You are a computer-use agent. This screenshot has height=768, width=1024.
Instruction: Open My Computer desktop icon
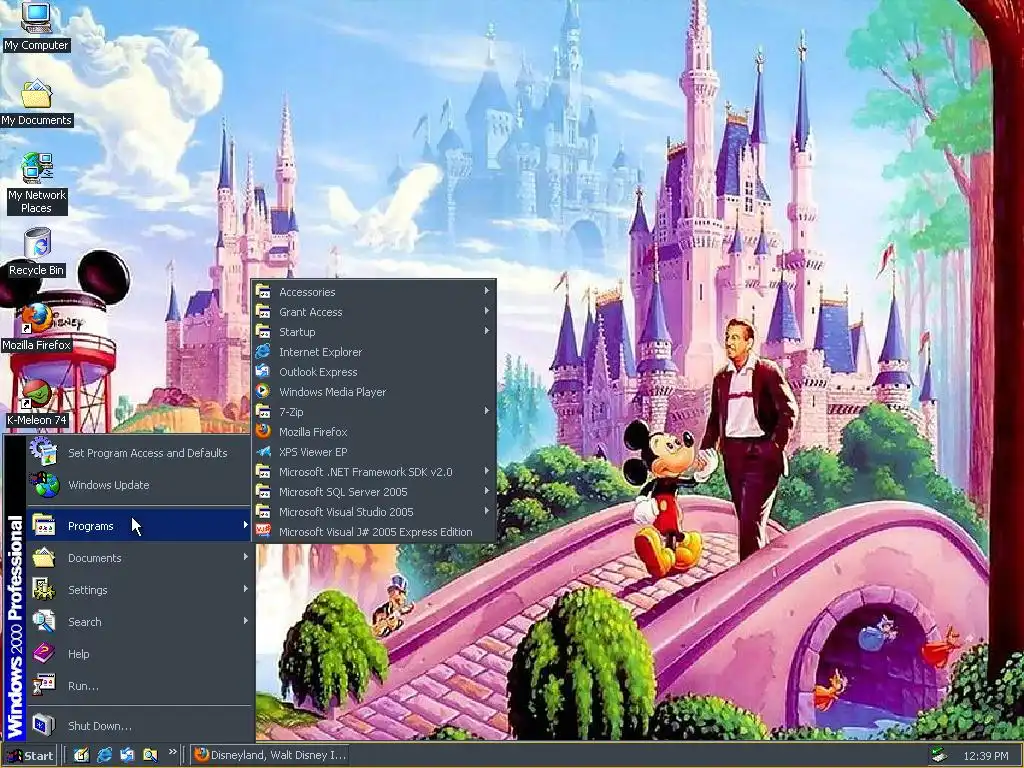tap(37, 26)
